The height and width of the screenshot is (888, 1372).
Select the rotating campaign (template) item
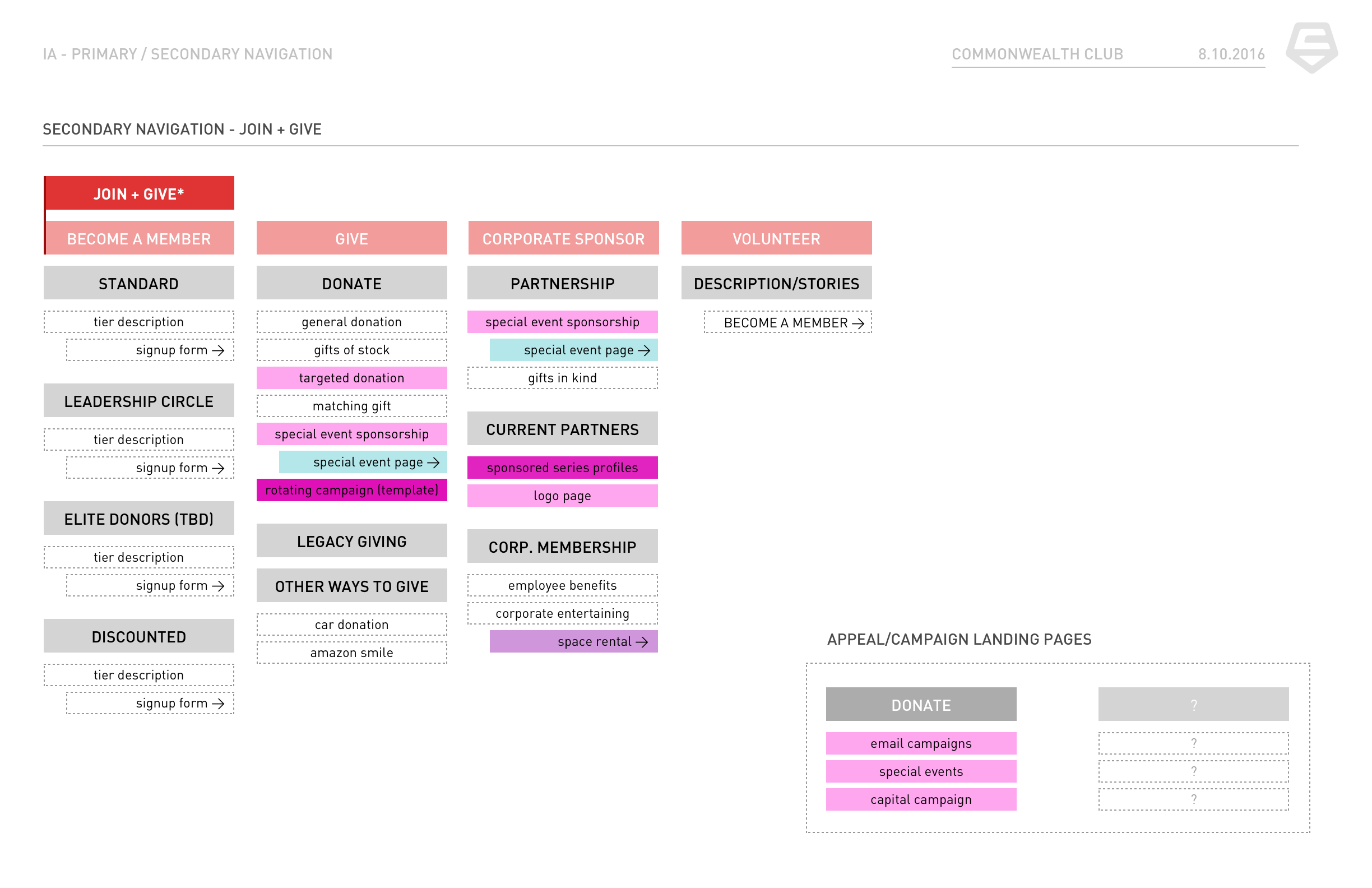351,490
